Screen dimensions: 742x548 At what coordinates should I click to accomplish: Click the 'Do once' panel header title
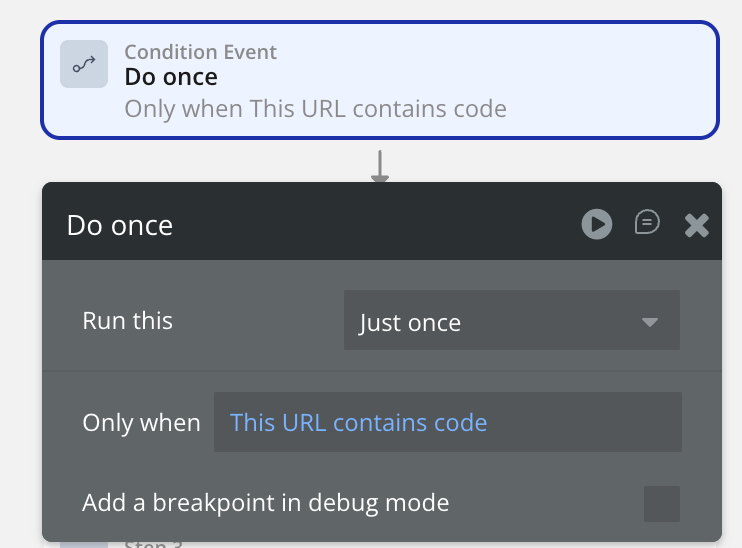pyautogui.click(x=120, y=225)
